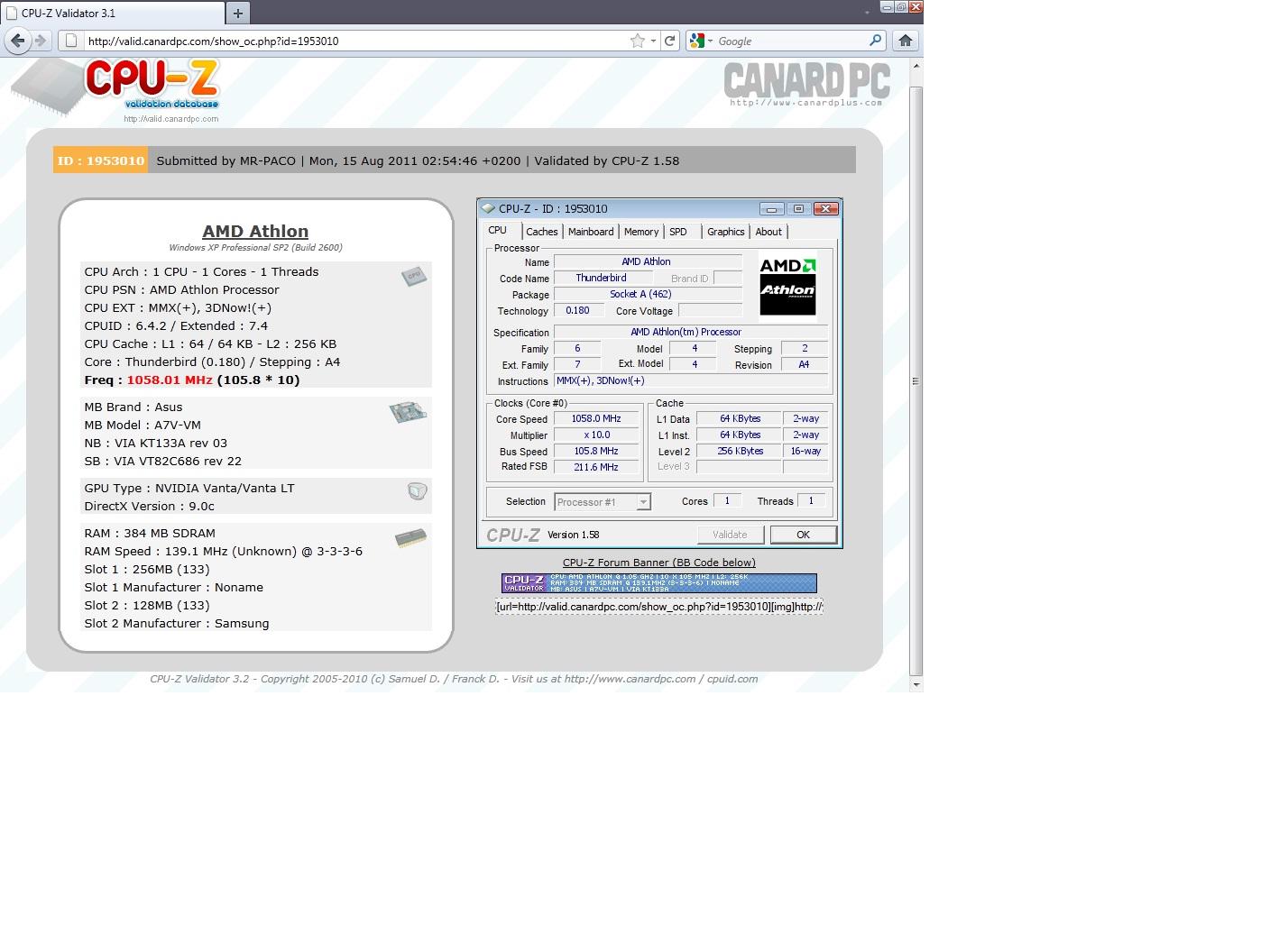
Task: Click the RAM : 384 MB SDRAM line
Action: pos(150,533)
